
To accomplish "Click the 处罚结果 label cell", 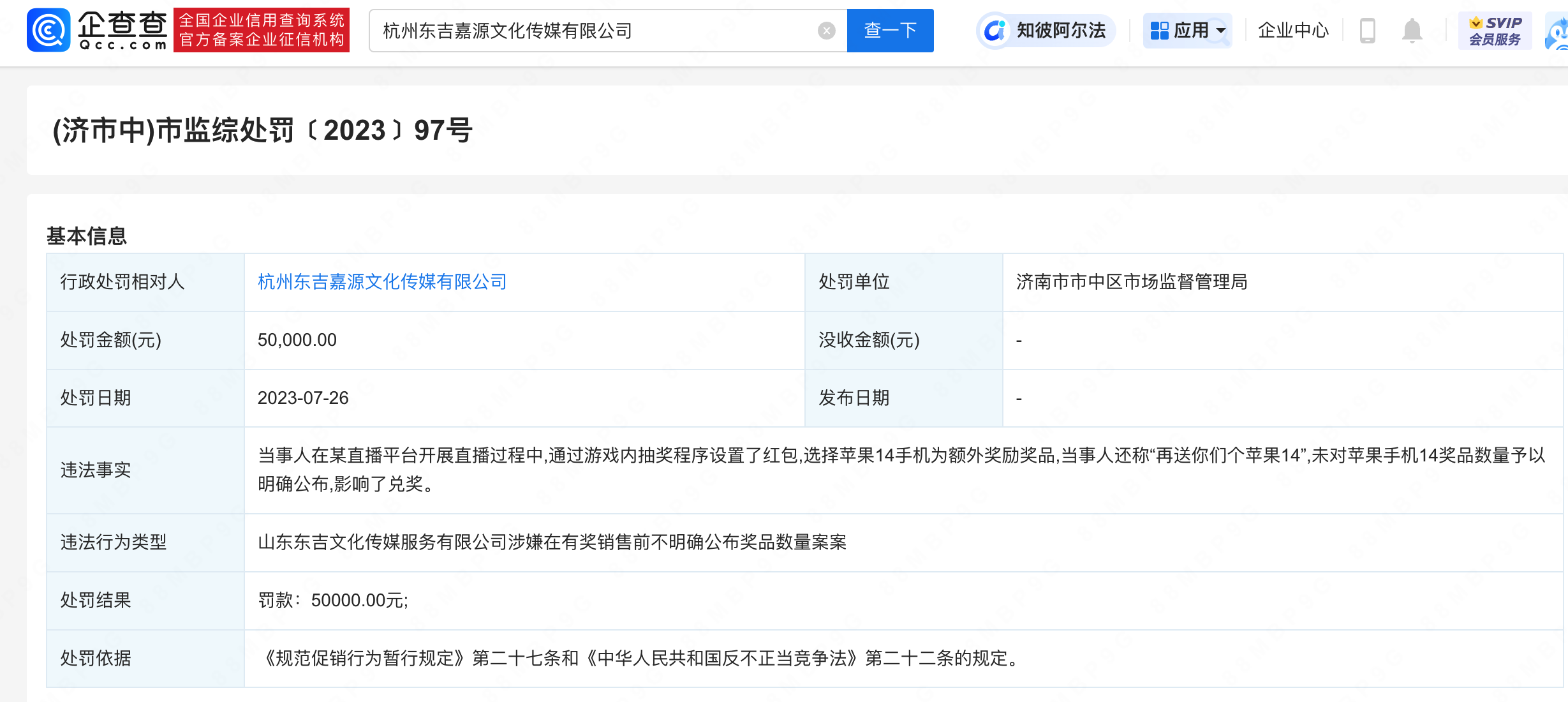I will point(145,601).
